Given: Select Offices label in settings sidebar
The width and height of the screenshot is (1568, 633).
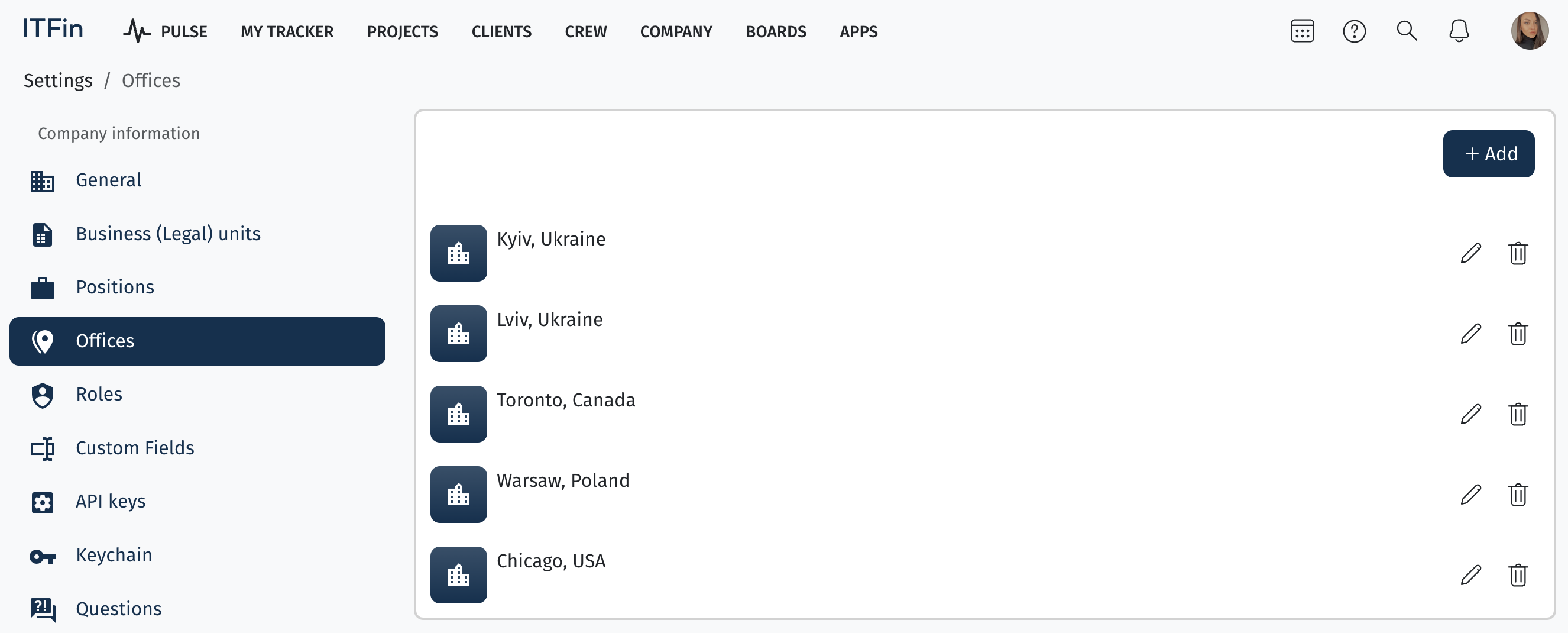Looking at the screenshot, I should (105, 341).
